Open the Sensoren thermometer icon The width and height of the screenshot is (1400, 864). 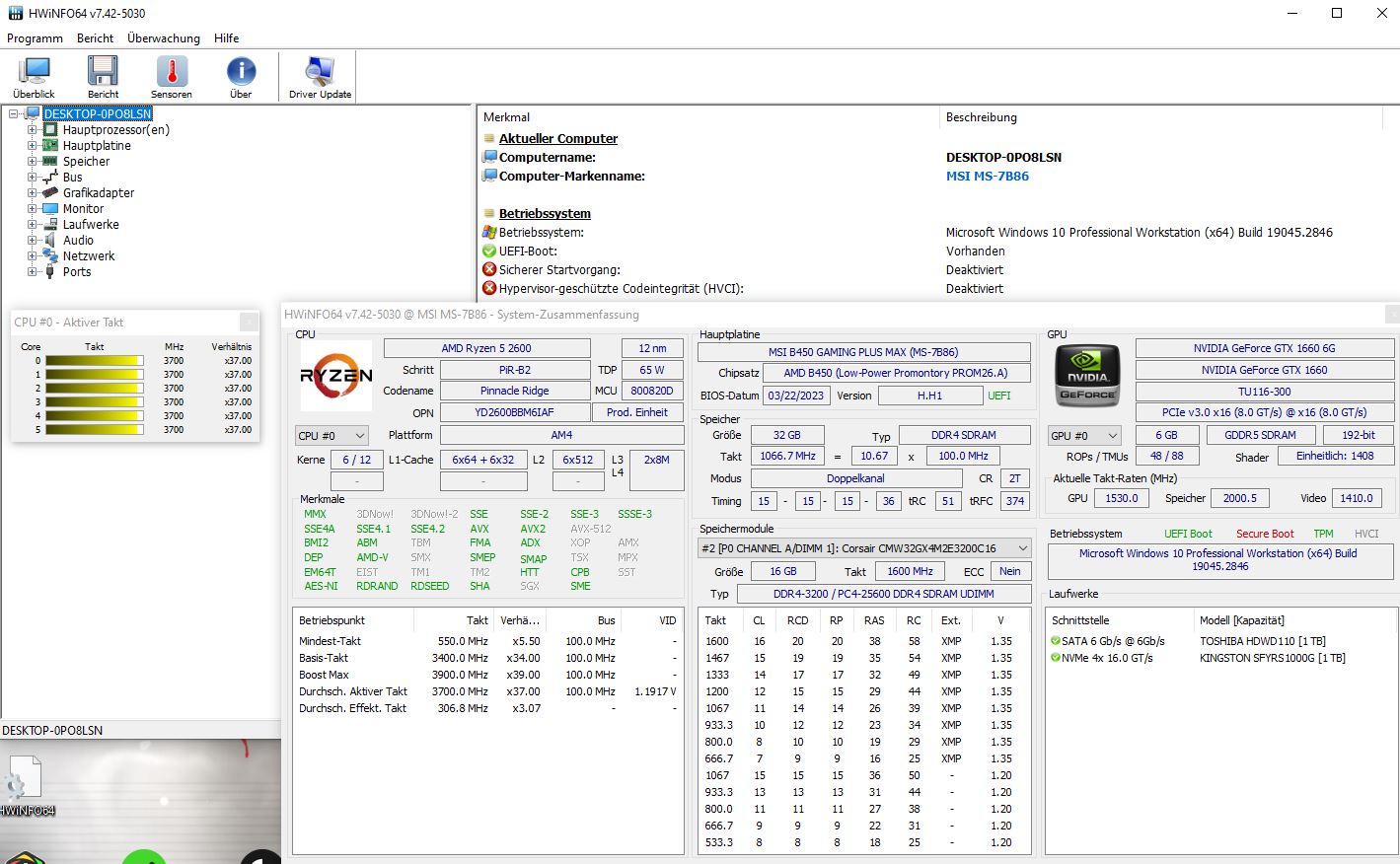tap(172, 77)
